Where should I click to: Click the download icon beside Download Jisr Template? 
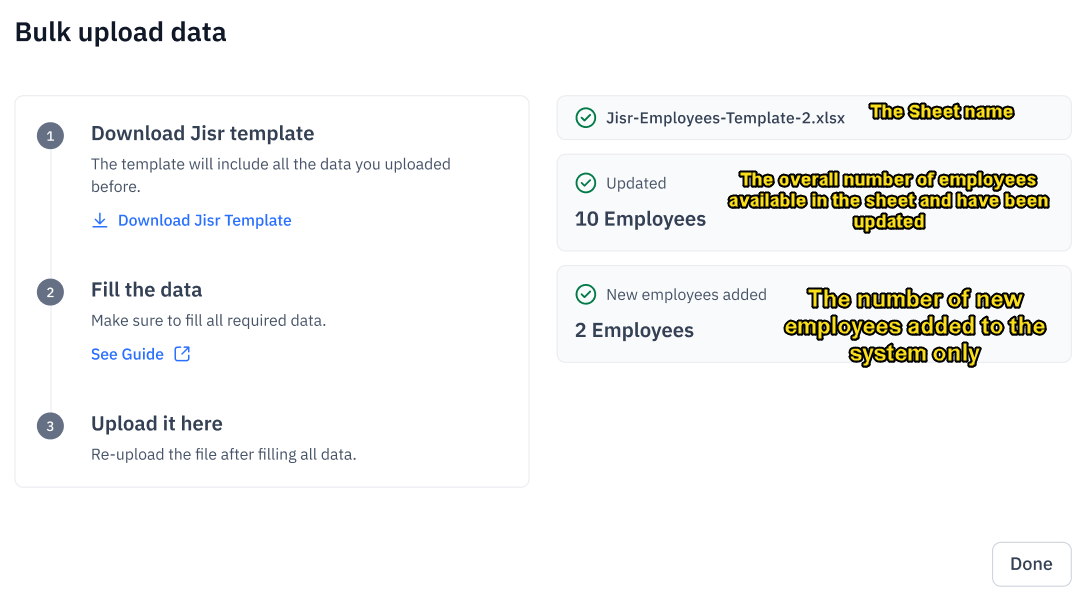click(x=100, y=219)
